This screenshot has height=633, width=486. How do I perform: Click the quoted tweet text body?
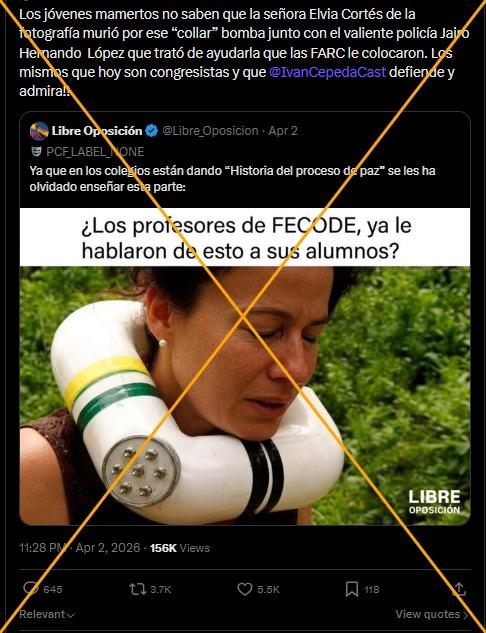tap(233, 179)
